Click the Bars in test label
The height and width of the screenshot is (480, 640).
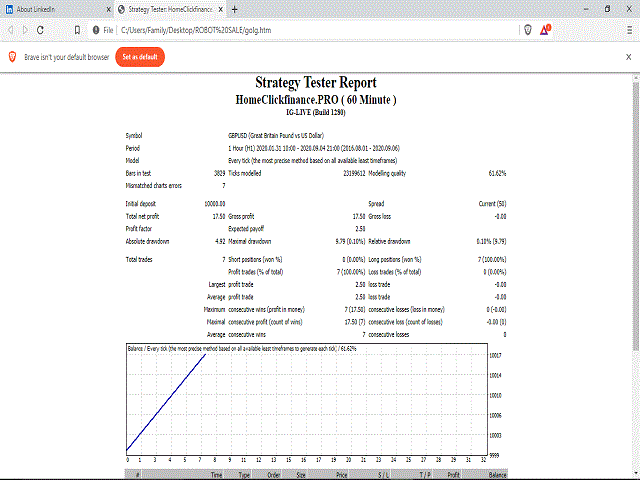[x=138, y=173]
